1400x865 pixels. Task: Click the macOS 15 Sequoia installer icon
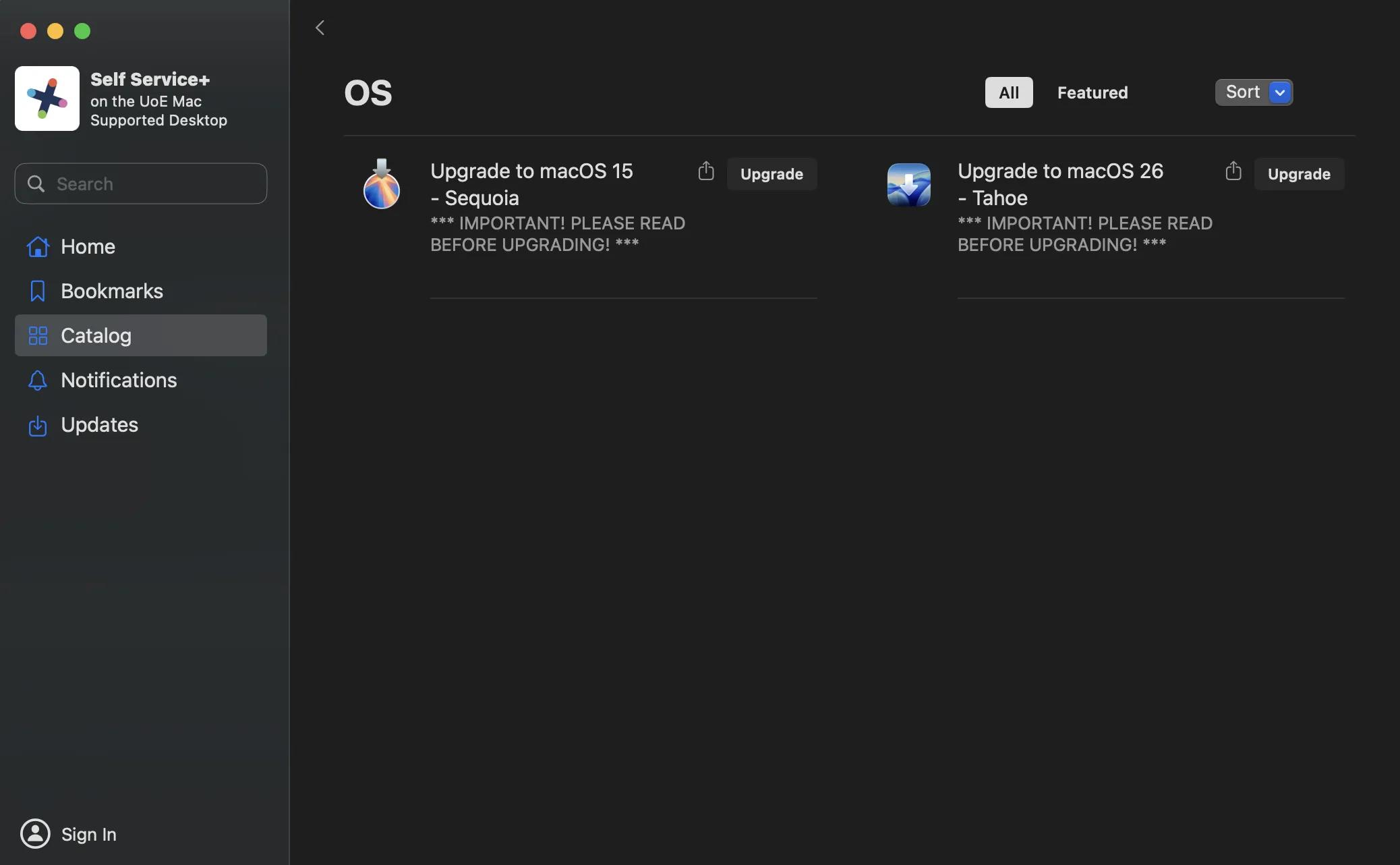(382, 184)
